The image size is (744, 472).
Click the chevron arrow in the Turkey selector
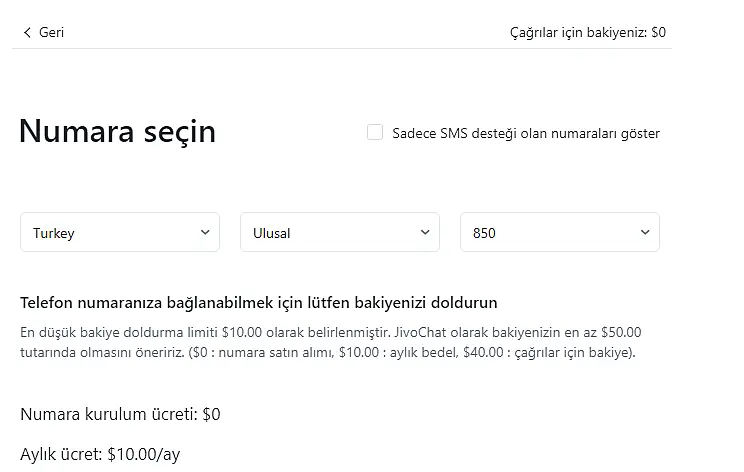tap(205, 232)
